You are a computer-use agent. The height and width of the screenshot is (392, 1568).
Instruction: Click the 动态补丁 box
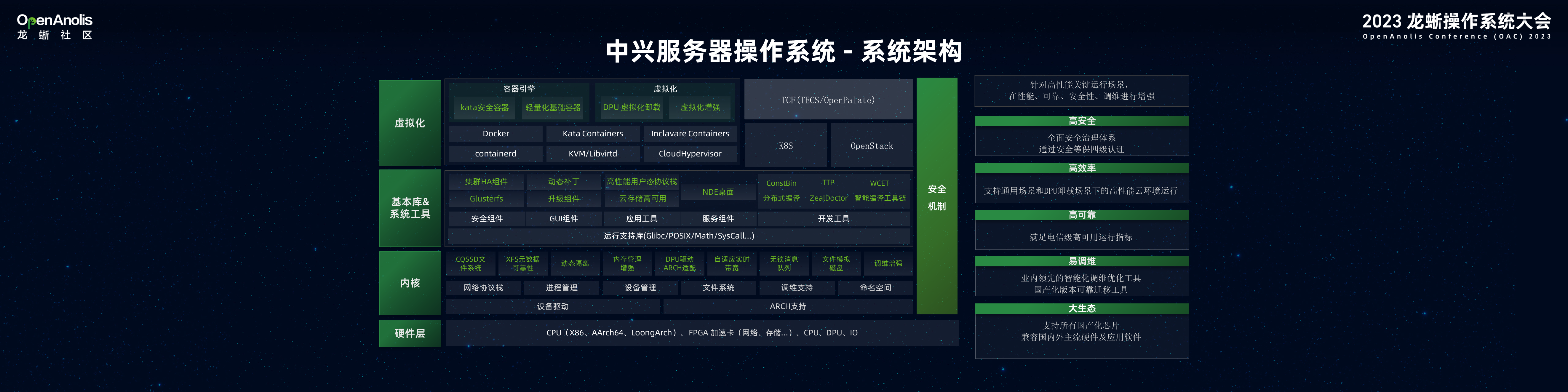click(x=563, y=182)
